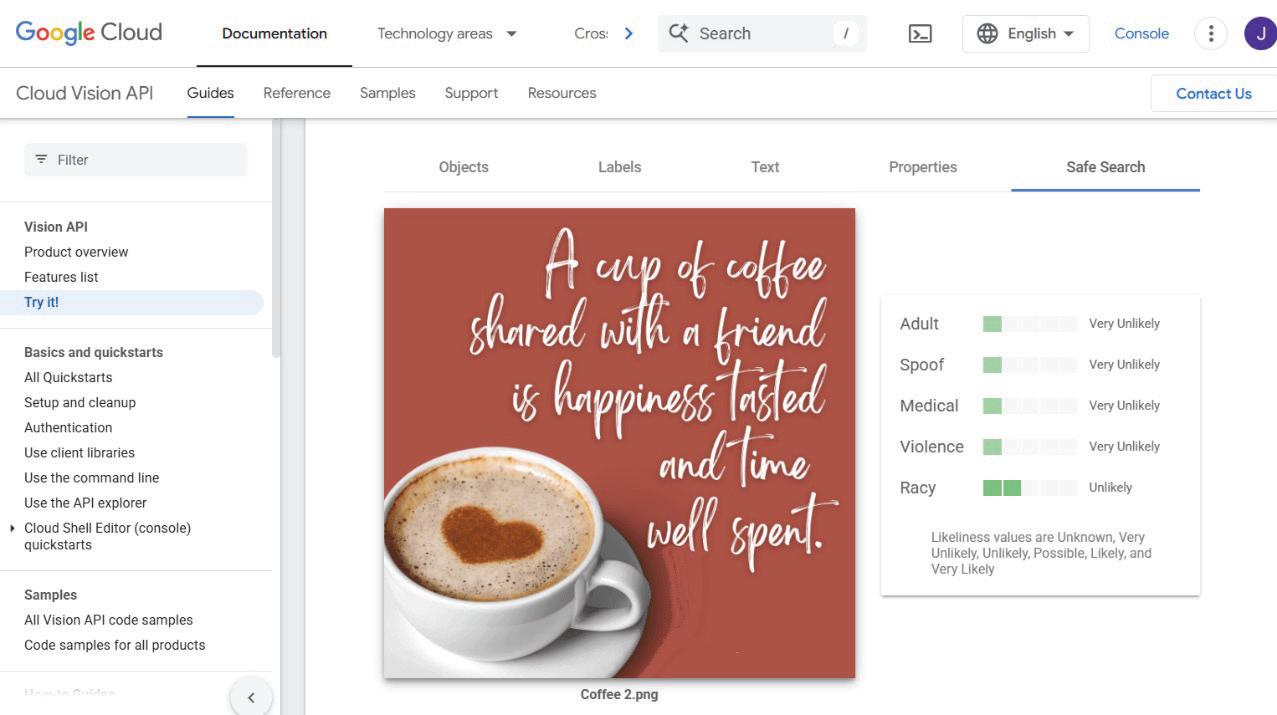The height and width of the screenshot is (715, 1277).
Task: Show the Text results tab
Action: point(765,167)
